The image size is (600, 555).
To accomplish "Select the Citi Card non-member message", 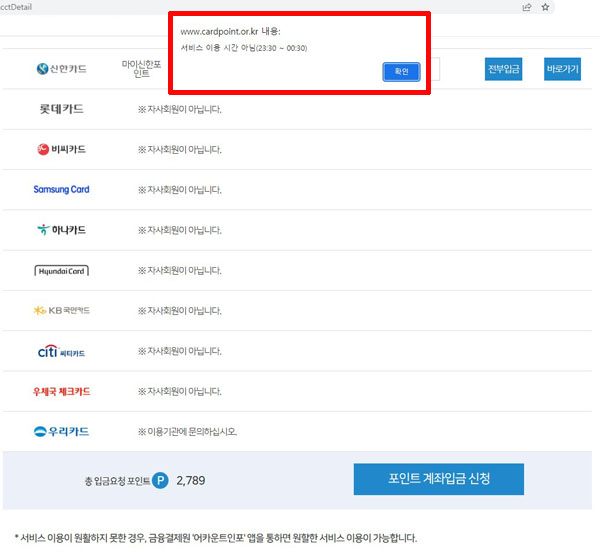I will pos(180,351).
